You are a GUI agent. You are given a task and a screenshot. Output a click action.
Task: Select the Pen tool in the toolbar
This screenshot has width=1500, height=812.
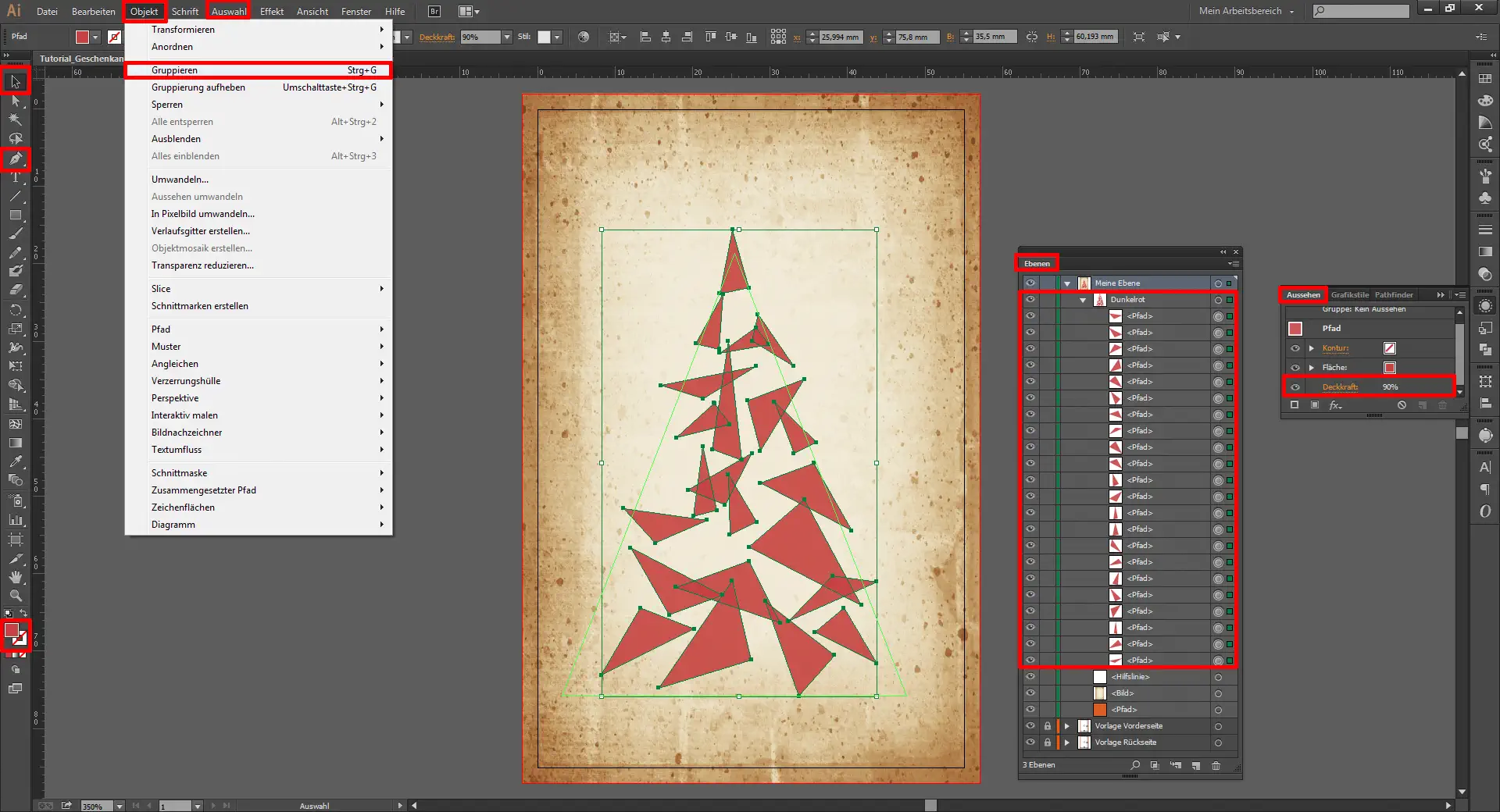click(15, 158)
